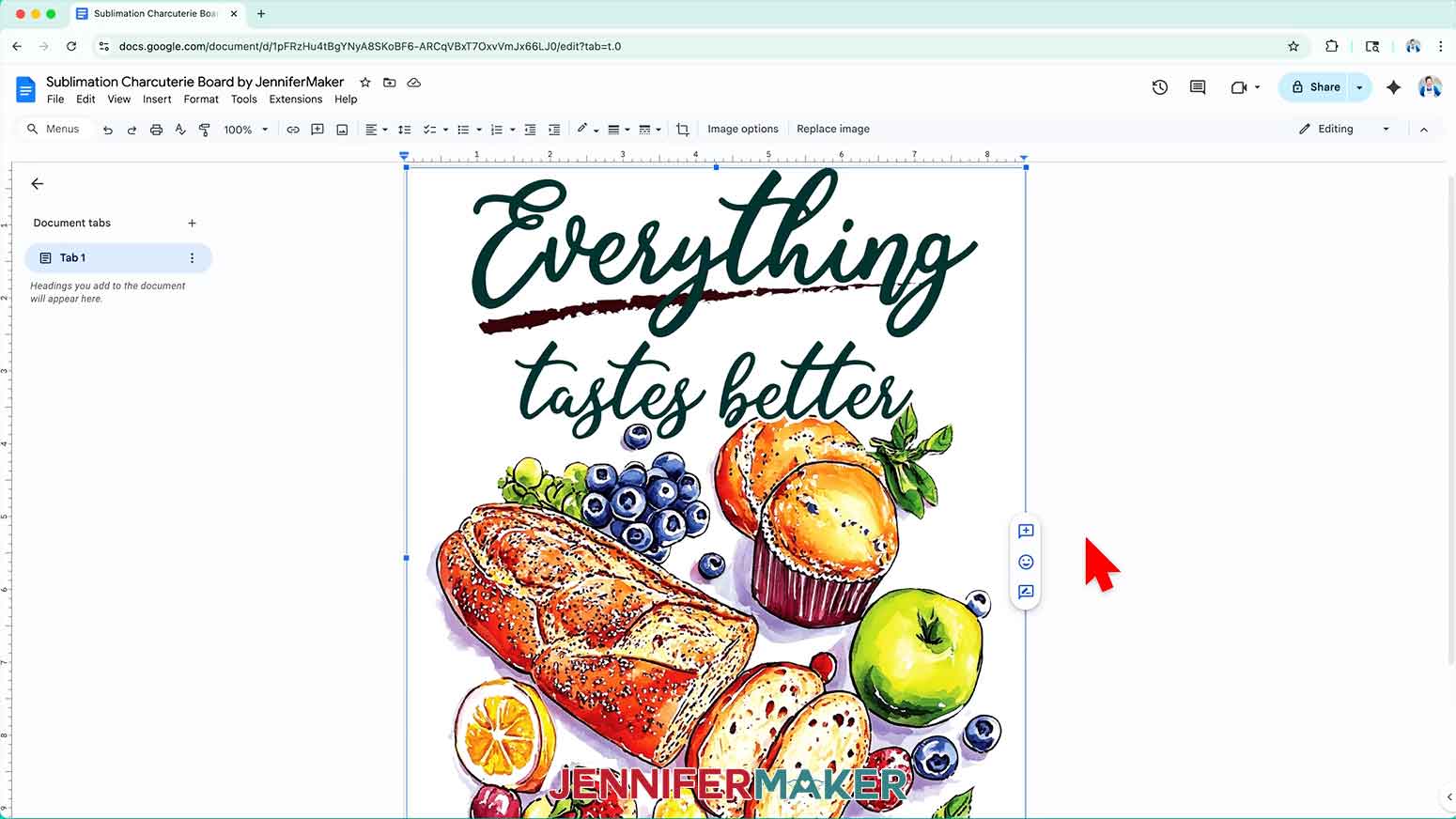Increase indent in the toolbar
Screen dimensions: 1456x819
[x=554, y=130]
